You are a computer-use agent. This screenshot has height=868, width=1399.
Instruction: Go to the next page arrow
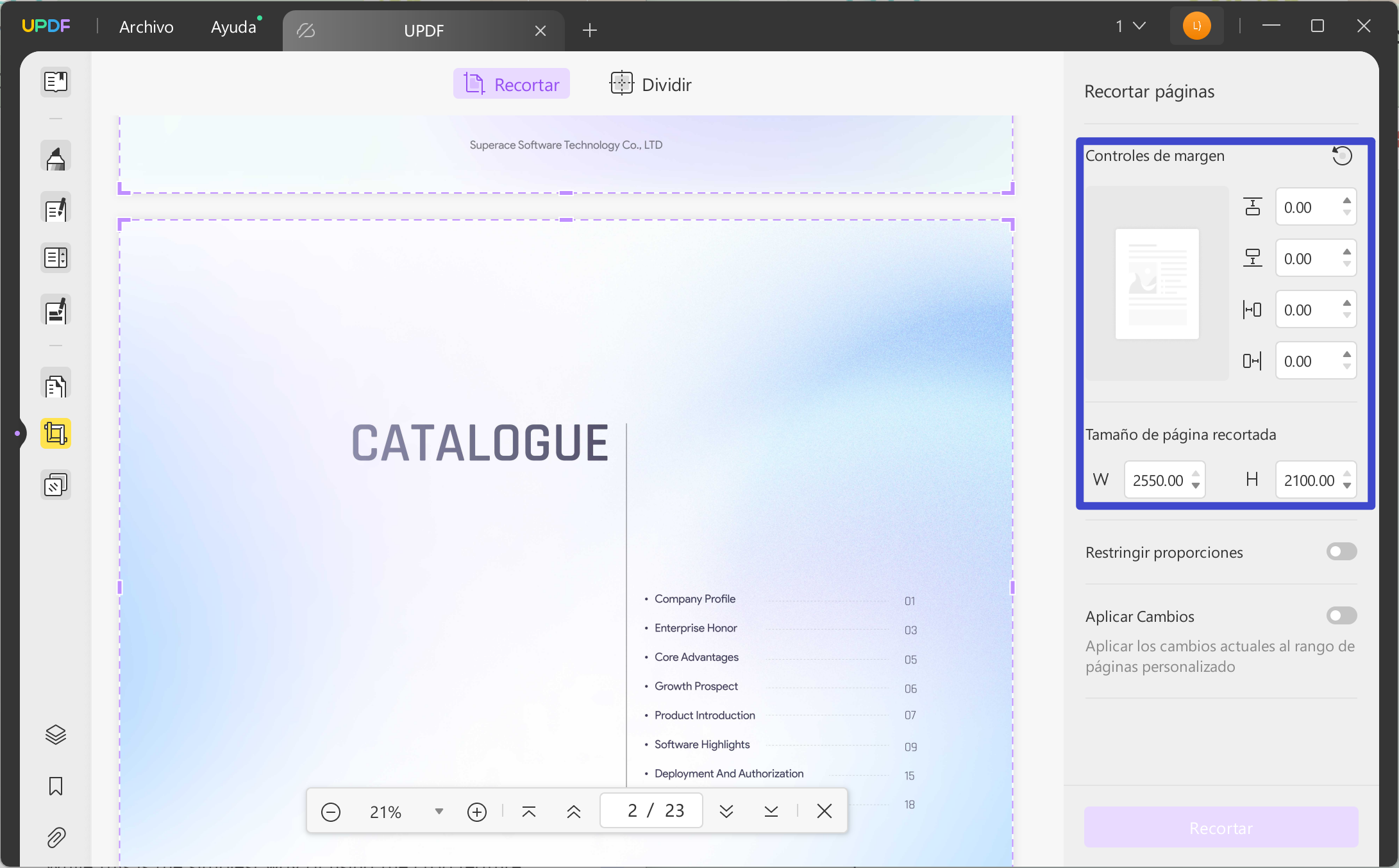point(726,812)
